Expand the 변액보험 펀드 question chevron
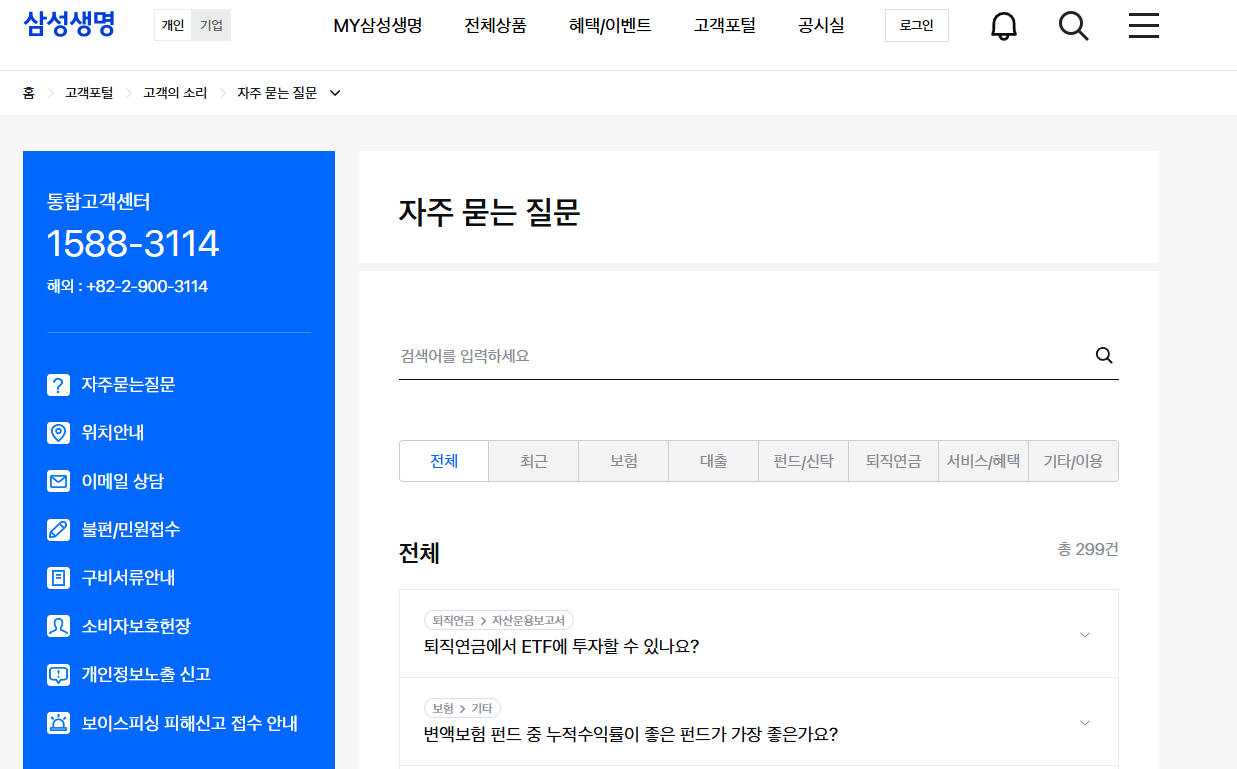This screenshot has width=1237, height=769. [x=1085, y=722]
